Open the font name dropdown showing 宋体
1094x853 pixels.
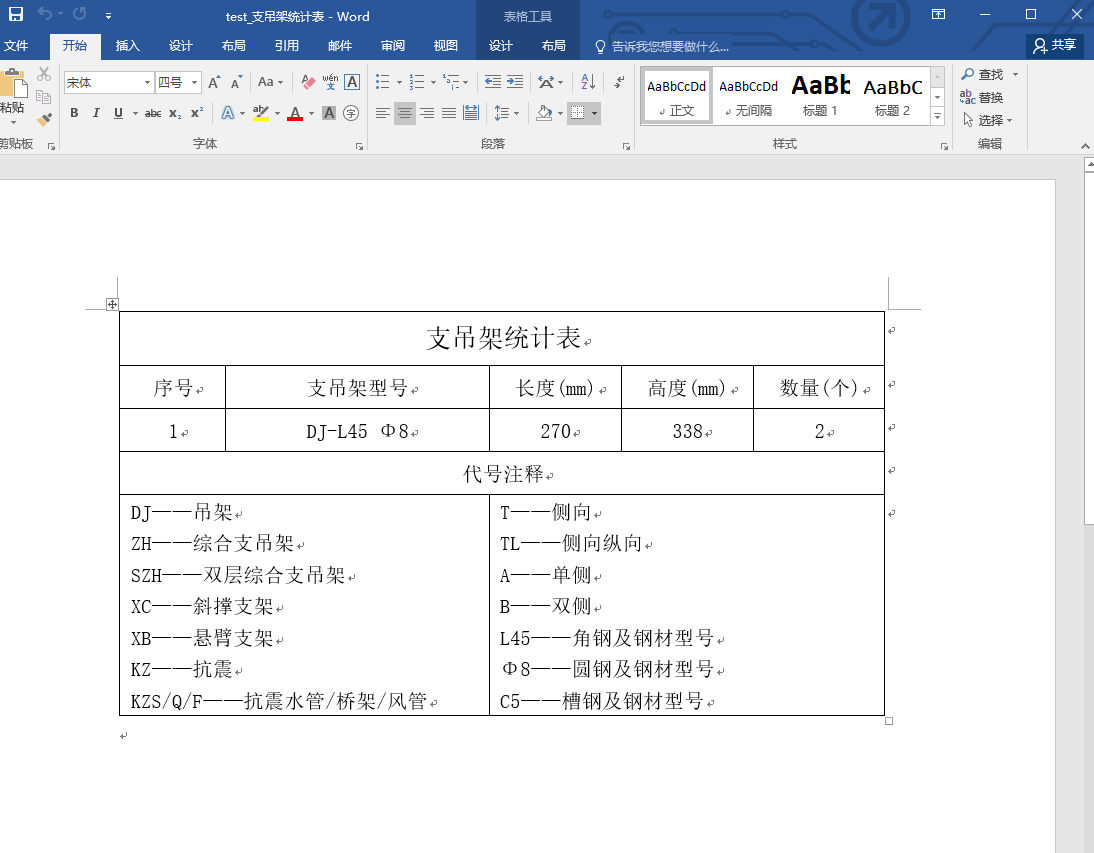(x=148, y=83)
